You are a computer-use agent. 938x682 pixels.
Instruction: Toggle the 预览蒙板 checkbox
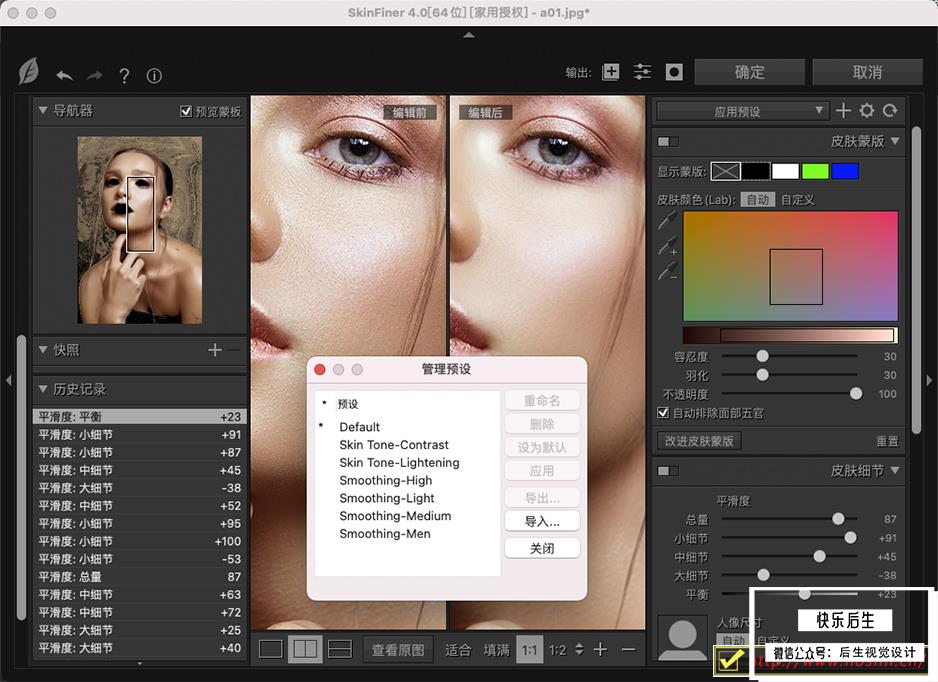[186, 111]
